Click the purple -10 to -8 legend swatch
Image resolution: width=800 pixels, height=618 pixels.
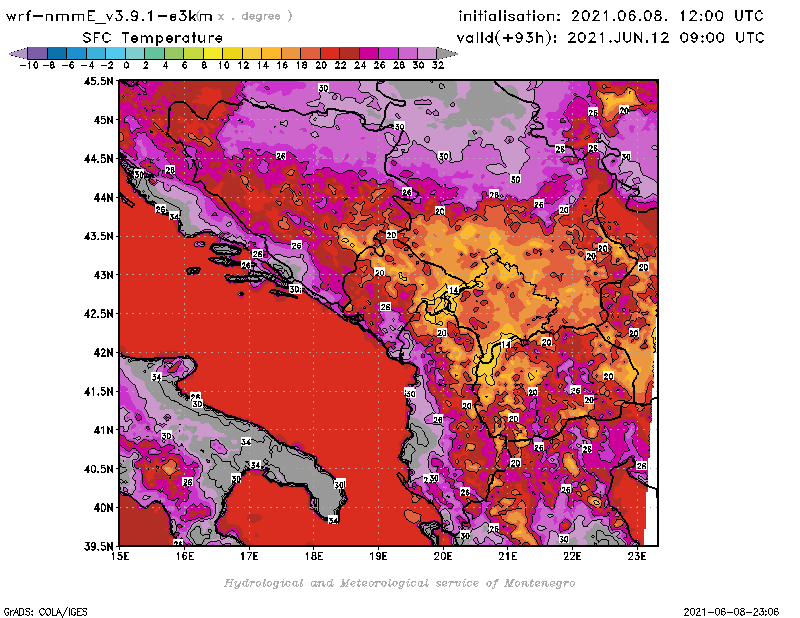pos(38,53)
